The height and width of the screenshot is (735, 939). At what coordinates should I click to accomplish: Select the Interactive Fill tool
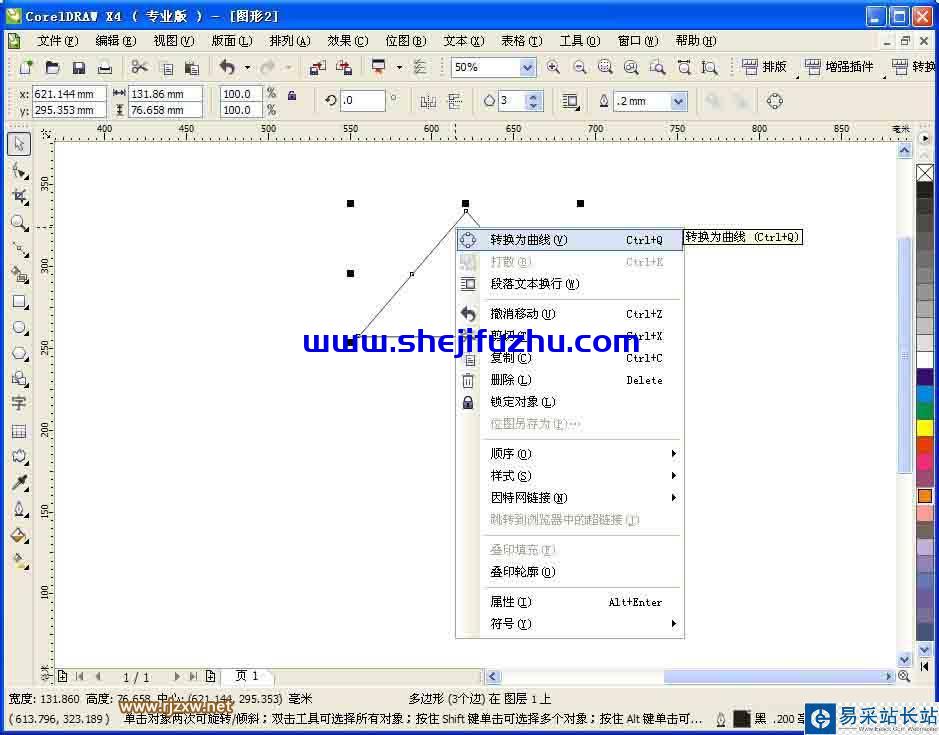(x=19, y=561)
